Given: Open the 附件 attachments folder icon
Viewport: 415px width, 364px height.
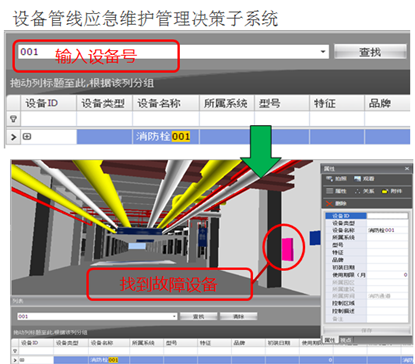Looking at the screenshot, I should (x=385, y=191).
